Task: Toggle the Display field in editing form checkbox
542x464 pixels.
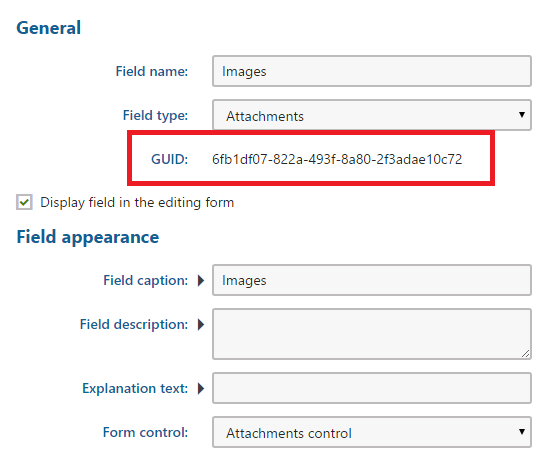Action: (24, 202)
